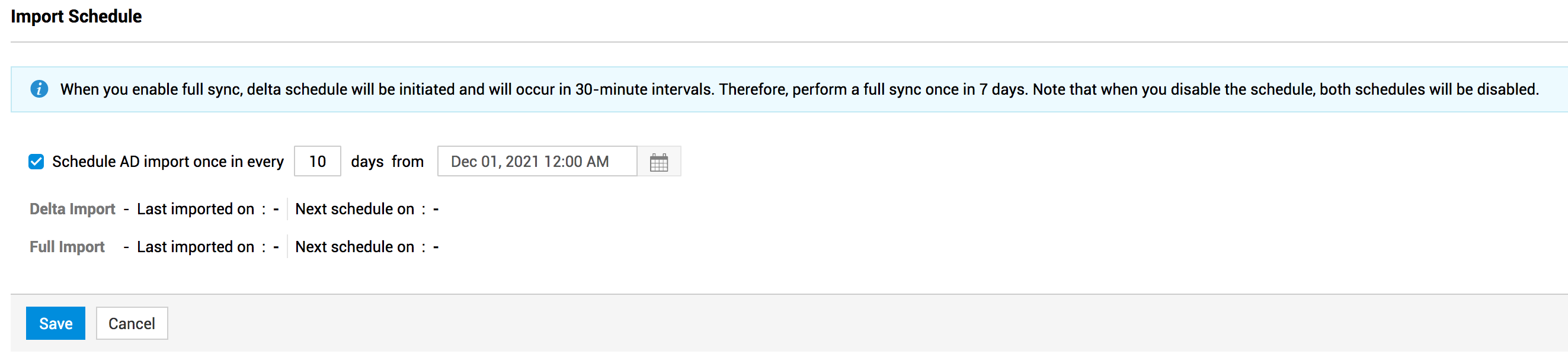Click the dash value after Full Import's Next schedule

[x=436, y=247]
